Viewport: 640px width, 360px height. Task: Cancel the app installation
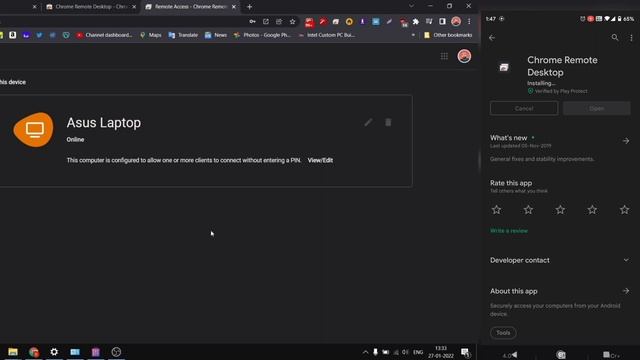pyautogui.click(x=524, y=108)
